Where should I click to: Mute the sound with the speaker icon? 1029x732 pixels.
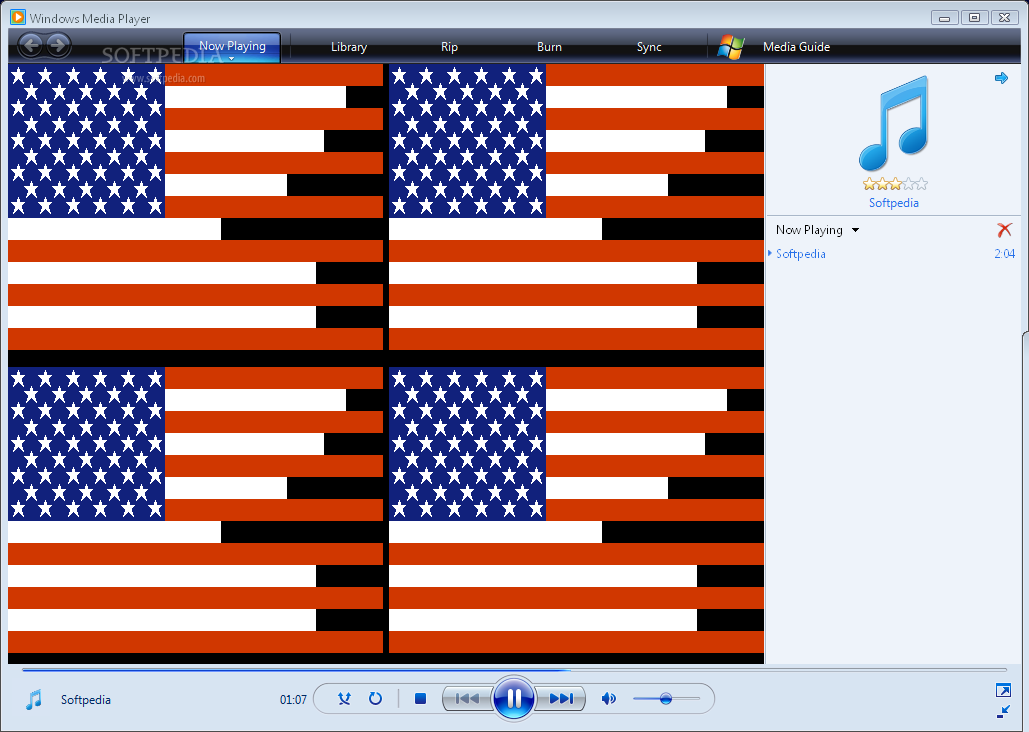[609, 699]
